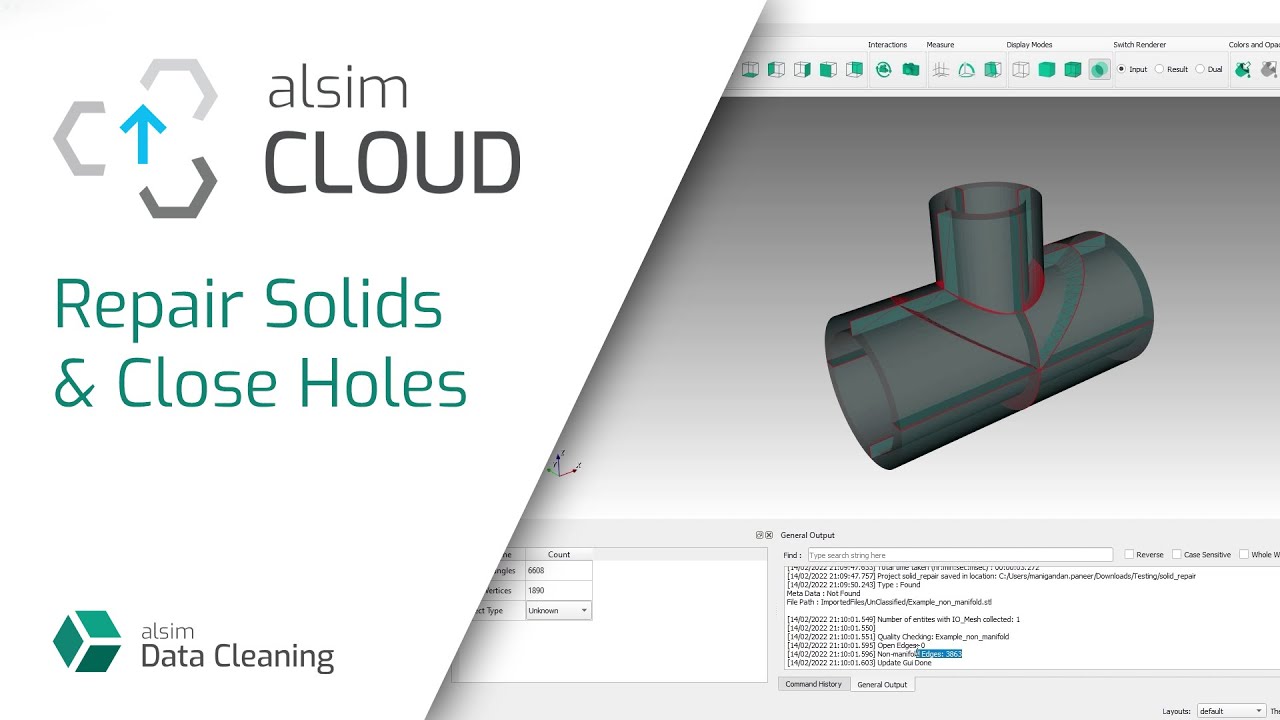
Task: Click the Quality Checking log line
Action: [x=898, y=636]
